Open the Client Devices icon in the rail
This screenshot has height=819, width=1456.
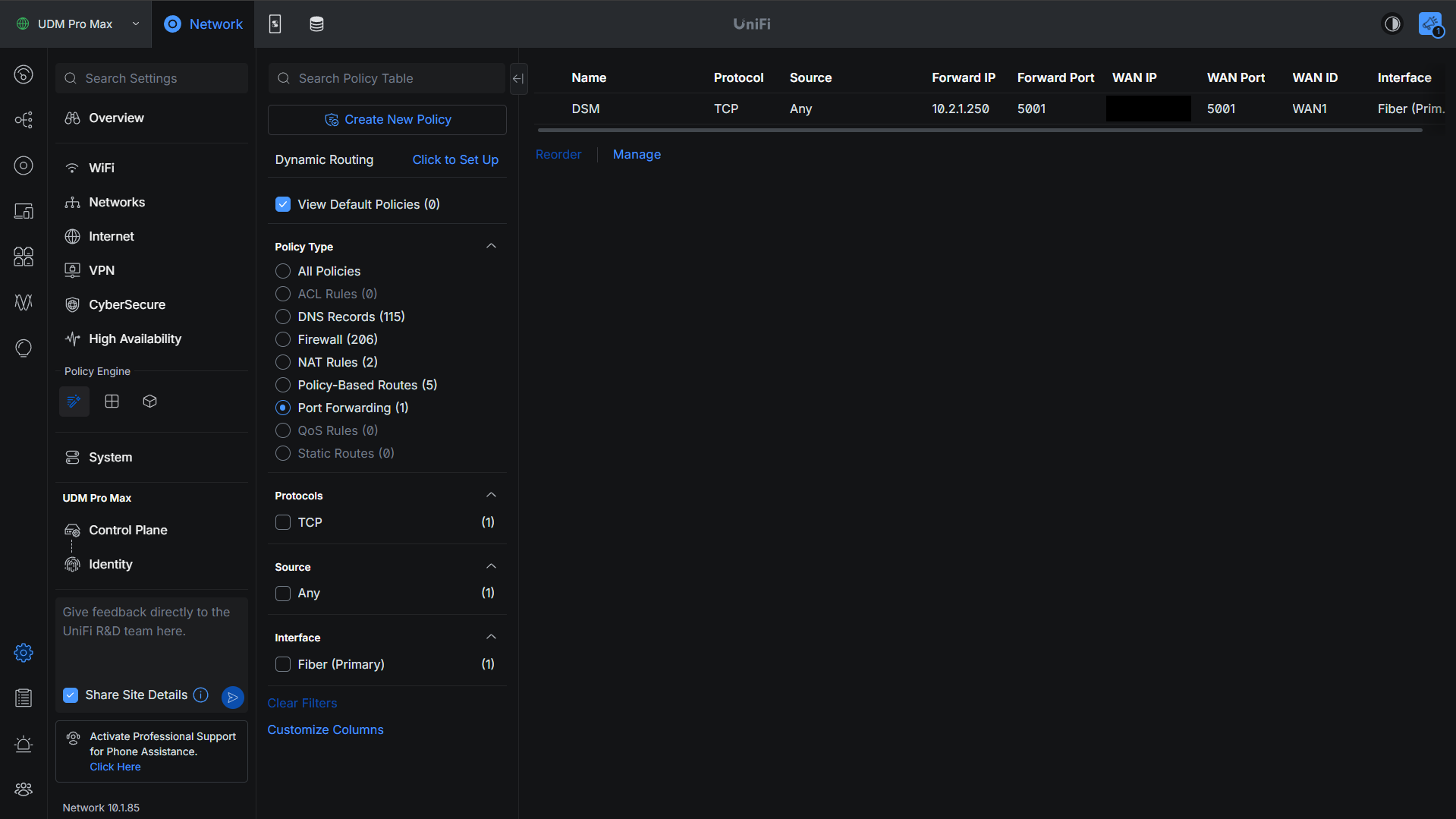[24, 211]
